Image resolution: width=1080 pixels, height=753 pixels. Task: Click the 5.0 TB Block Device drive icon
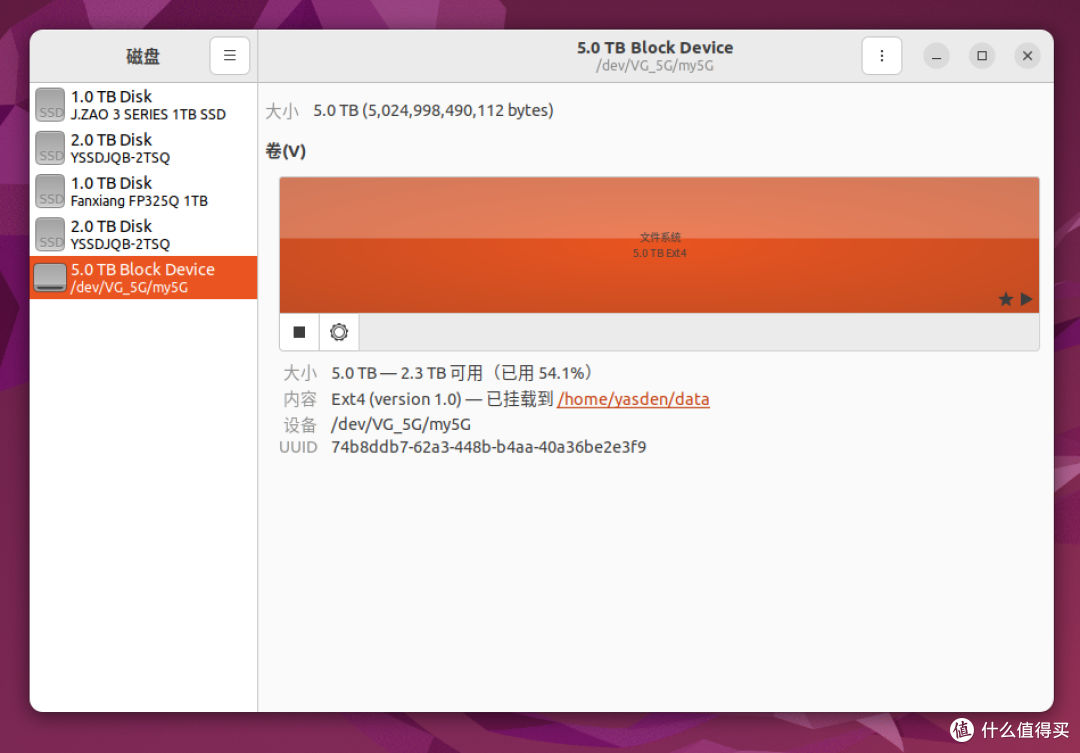click(50, 277)
